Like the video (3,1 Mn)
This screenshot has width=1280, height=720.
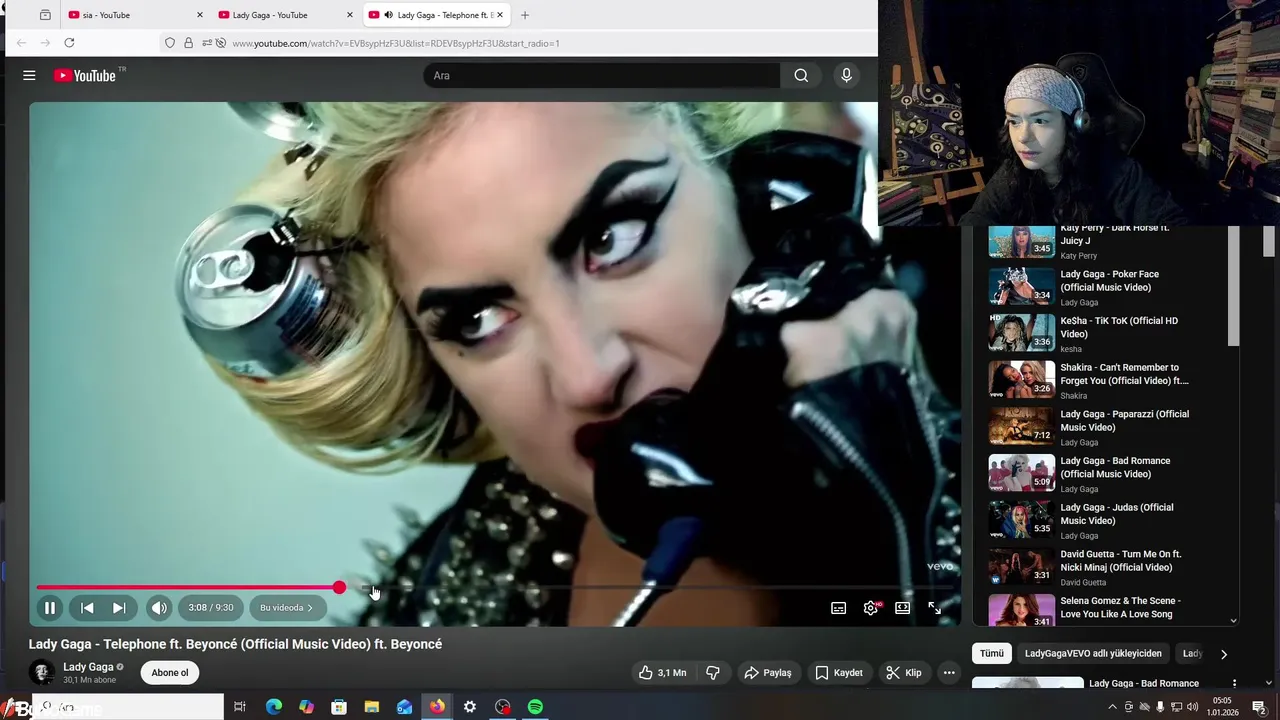click(x=662, y=673)
